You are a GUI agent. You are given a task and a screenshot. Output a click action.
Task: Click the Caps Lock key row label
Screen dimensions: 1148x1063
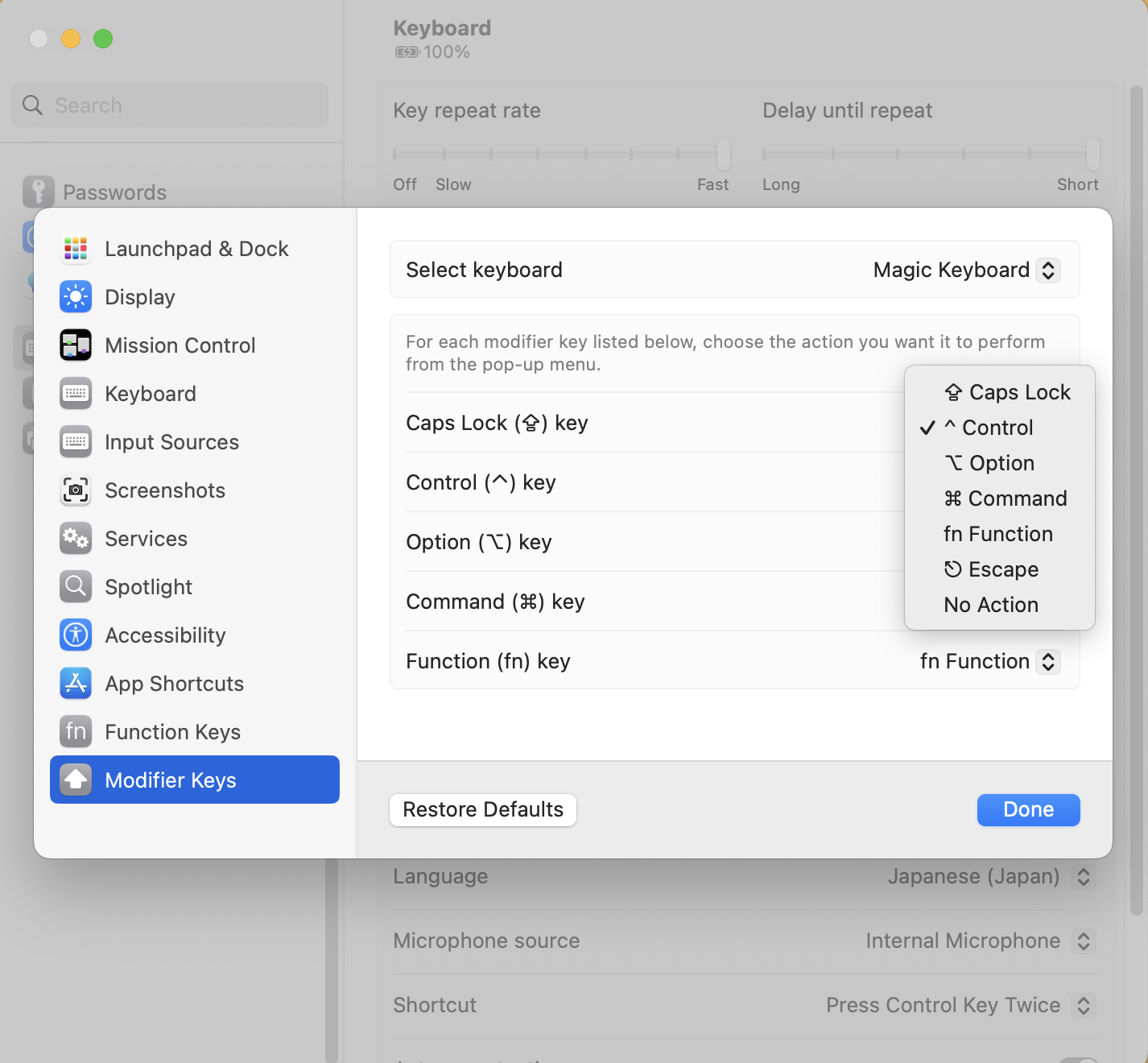[x=497, y=423]
